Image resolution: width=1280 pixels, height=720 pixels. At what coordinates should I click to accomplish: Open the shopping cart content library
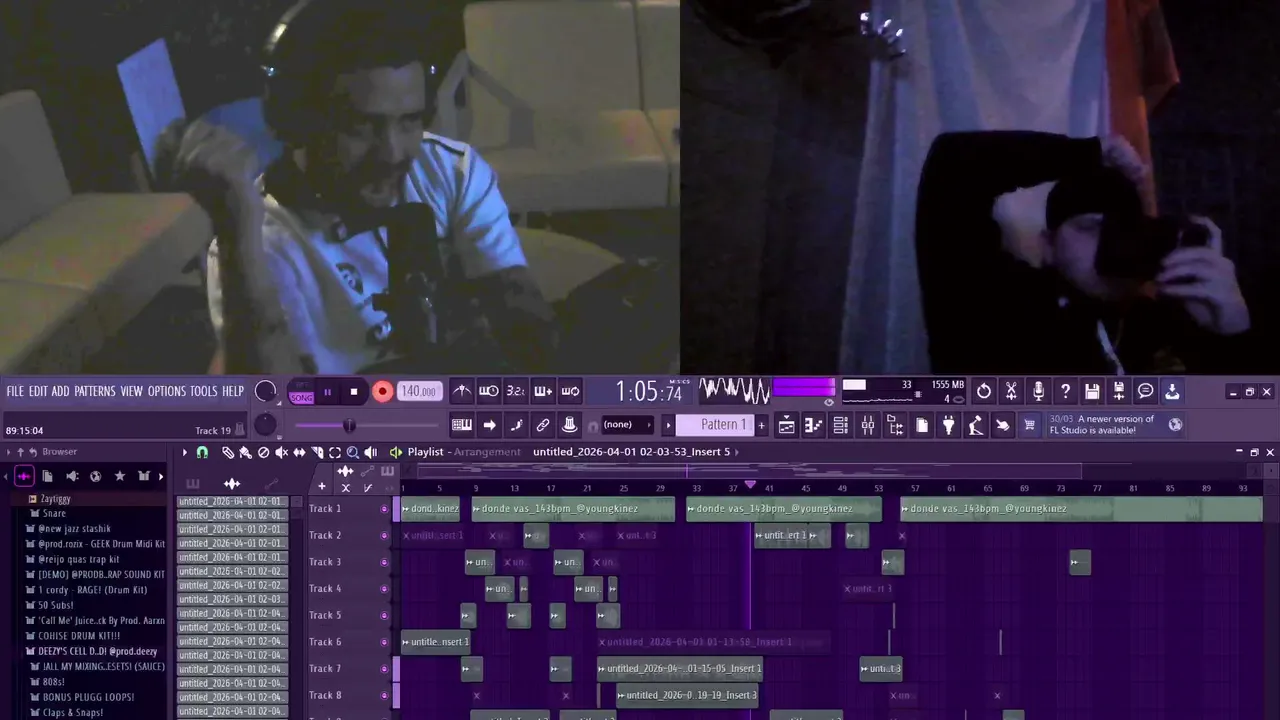click(x=1030, y=425)
